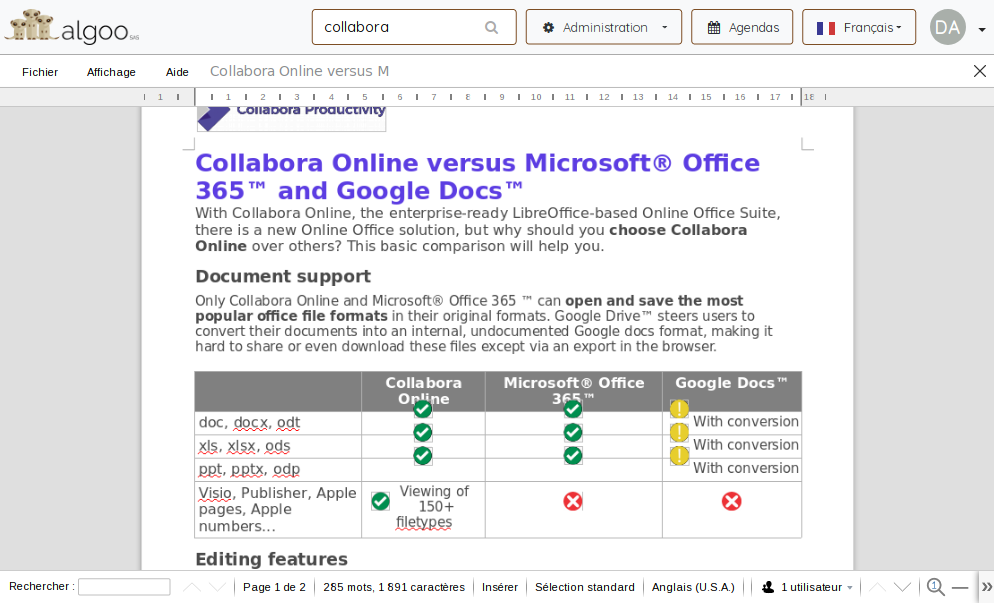994x603 pixels.
Task: Click the Rechercher search input field
Action: click(x=124, y=587)
